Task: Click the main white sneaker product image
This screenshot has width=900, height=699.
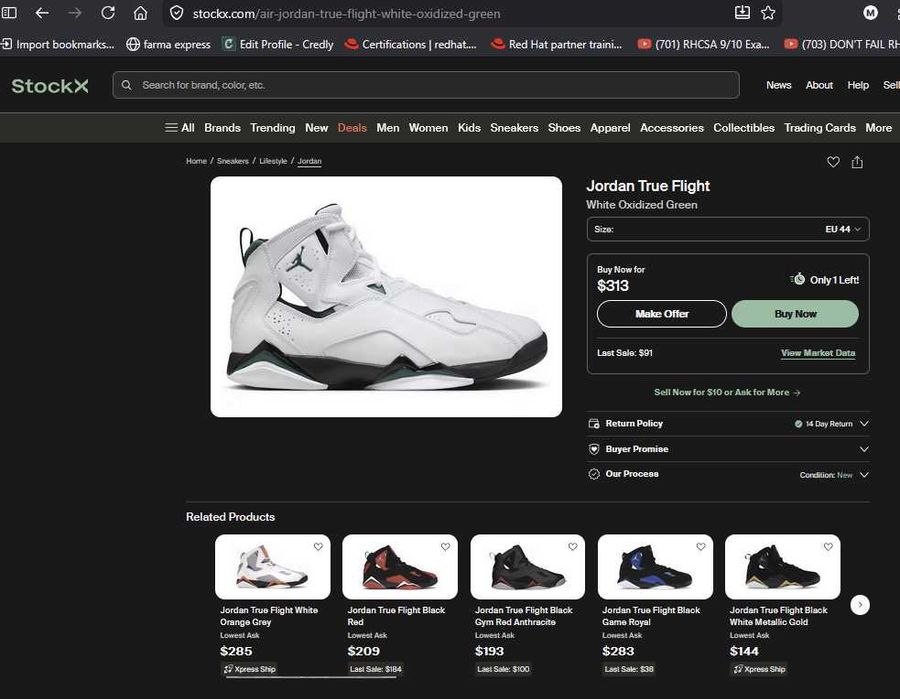Action: [386, 297]
